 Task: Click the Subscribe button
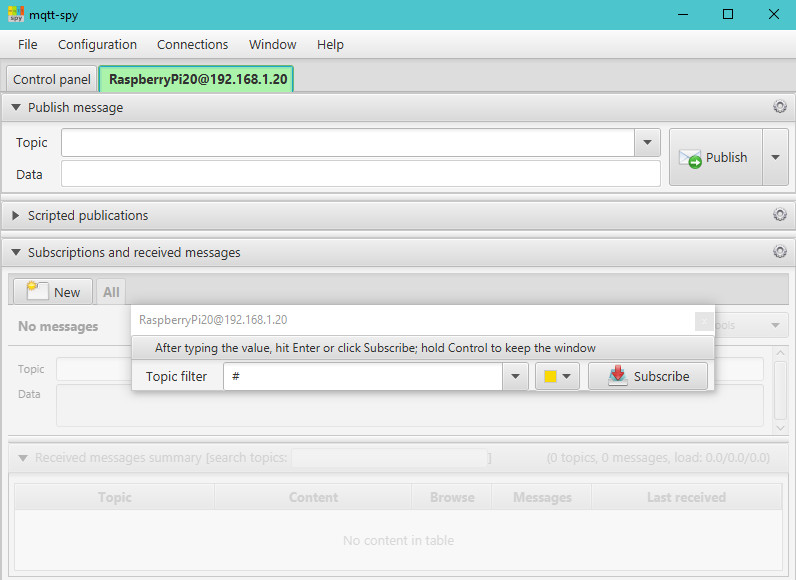pos(648,377)
